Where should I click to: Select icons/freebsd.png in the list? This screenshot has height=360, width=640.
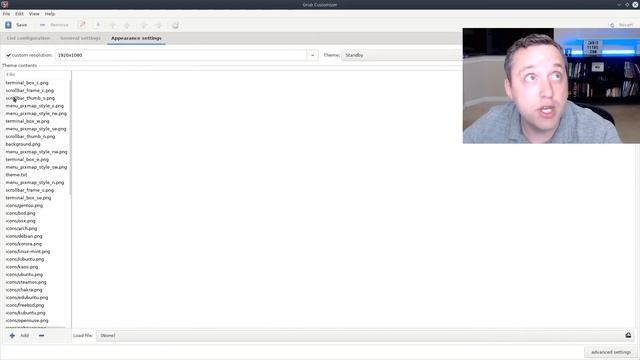25,305
